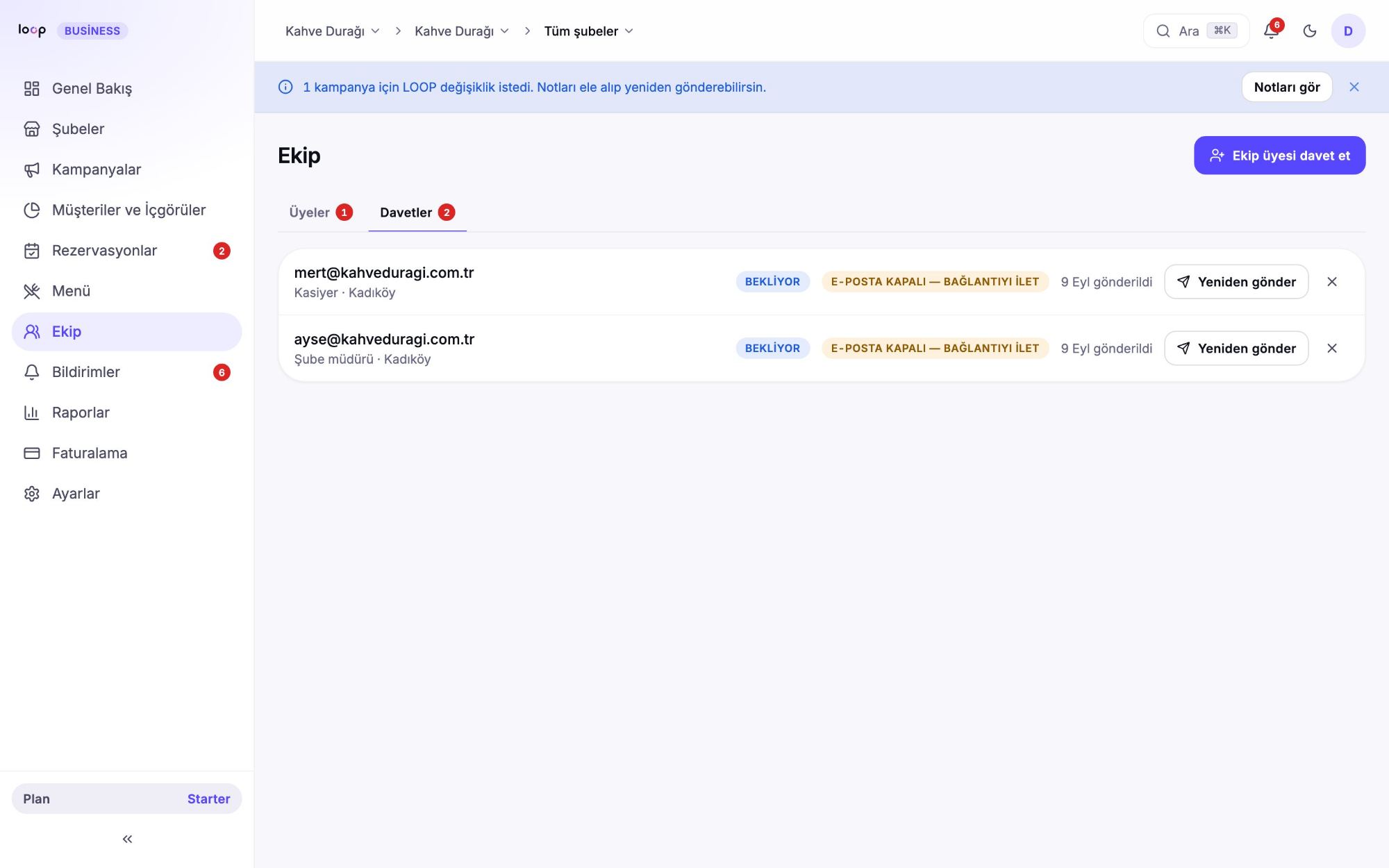Click 'Şube müdürü · Kadıköy' role text
1389x868 pixels.
[x=363, y=360]
